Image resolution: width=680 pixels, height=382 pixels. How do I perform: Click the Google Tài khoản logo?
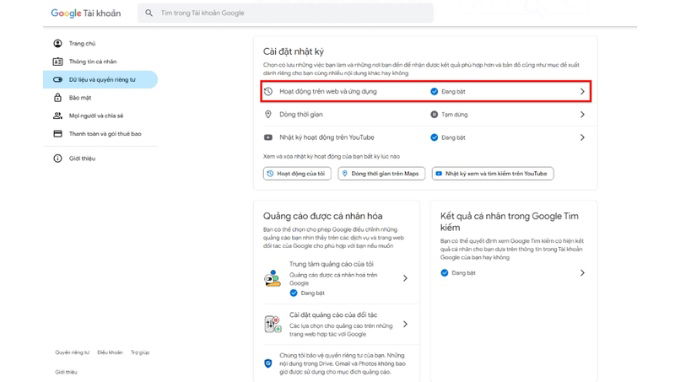[x=85, y=13]
